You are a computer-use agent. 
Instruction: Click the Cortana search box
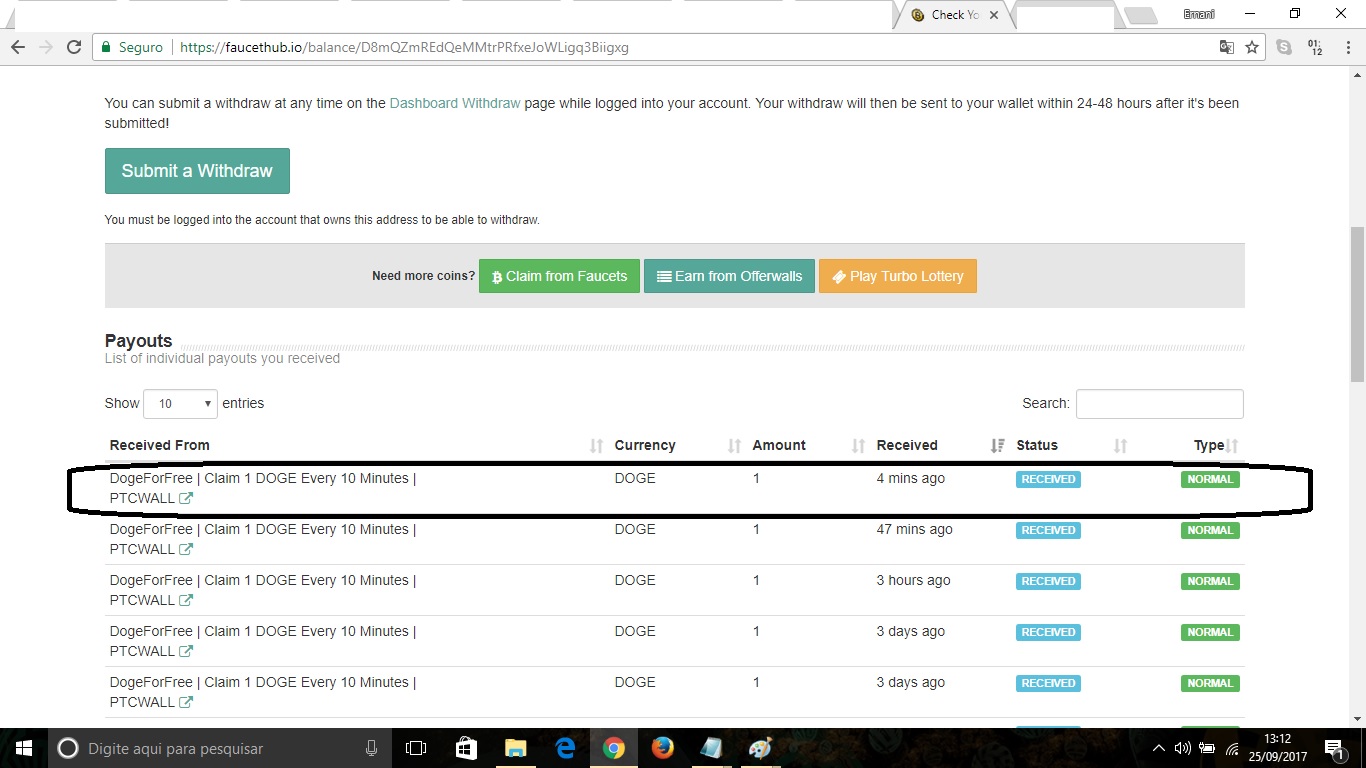tap(220, 748)
